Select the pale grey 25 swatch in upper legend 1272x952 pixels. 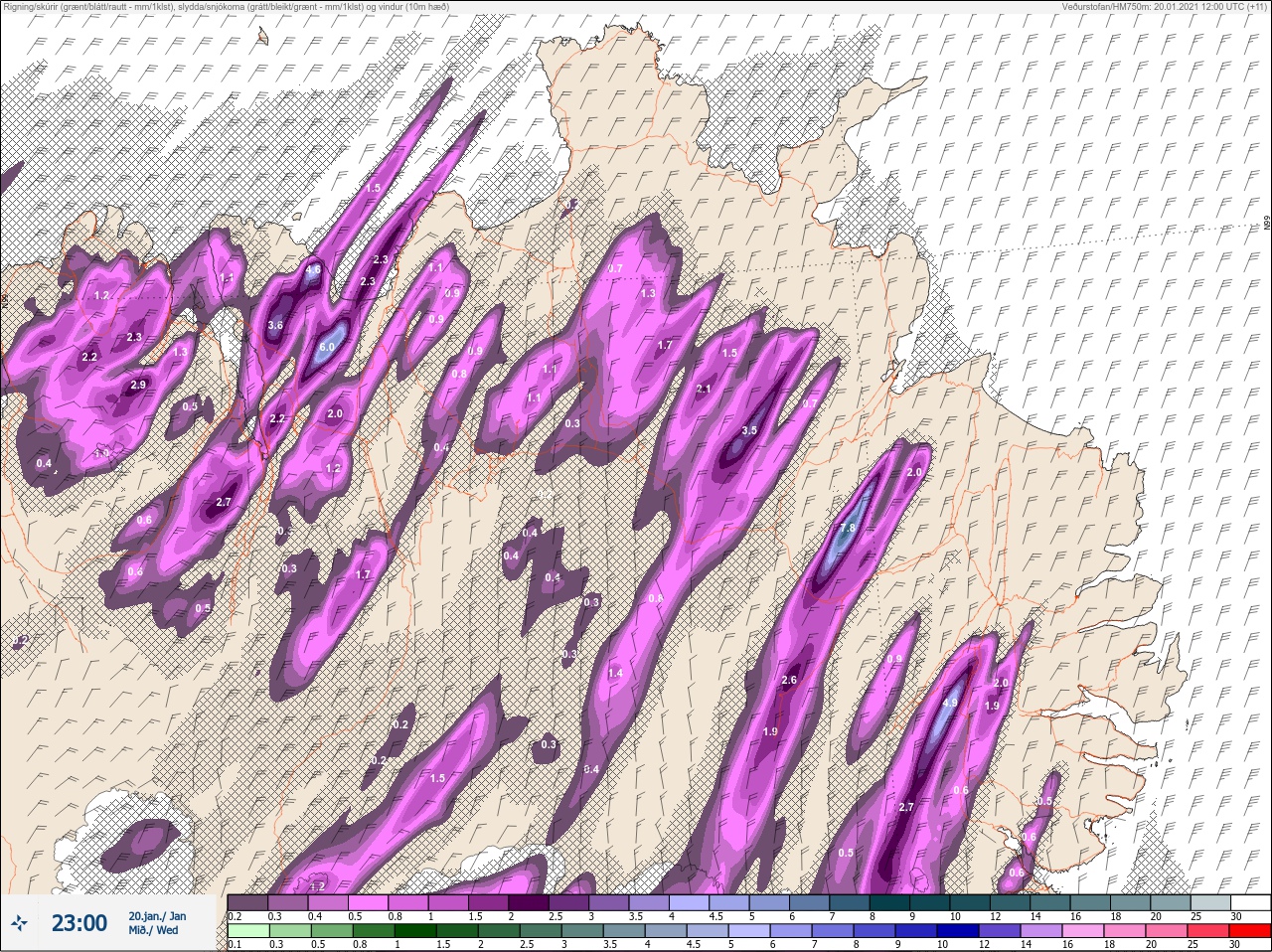(x=1209, y=902)
